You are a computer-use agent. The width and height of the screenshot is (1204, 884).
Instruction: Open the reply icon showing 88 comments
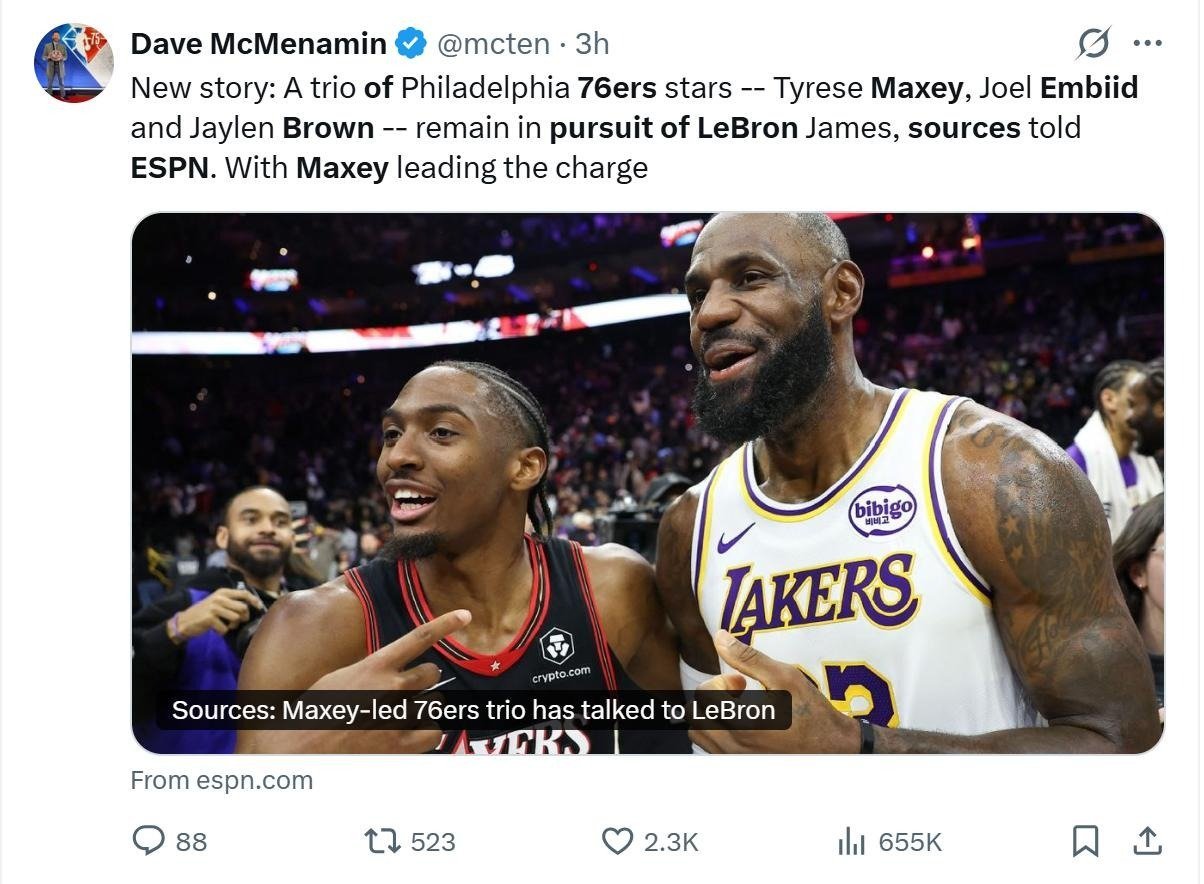click(x=148, y=841)
